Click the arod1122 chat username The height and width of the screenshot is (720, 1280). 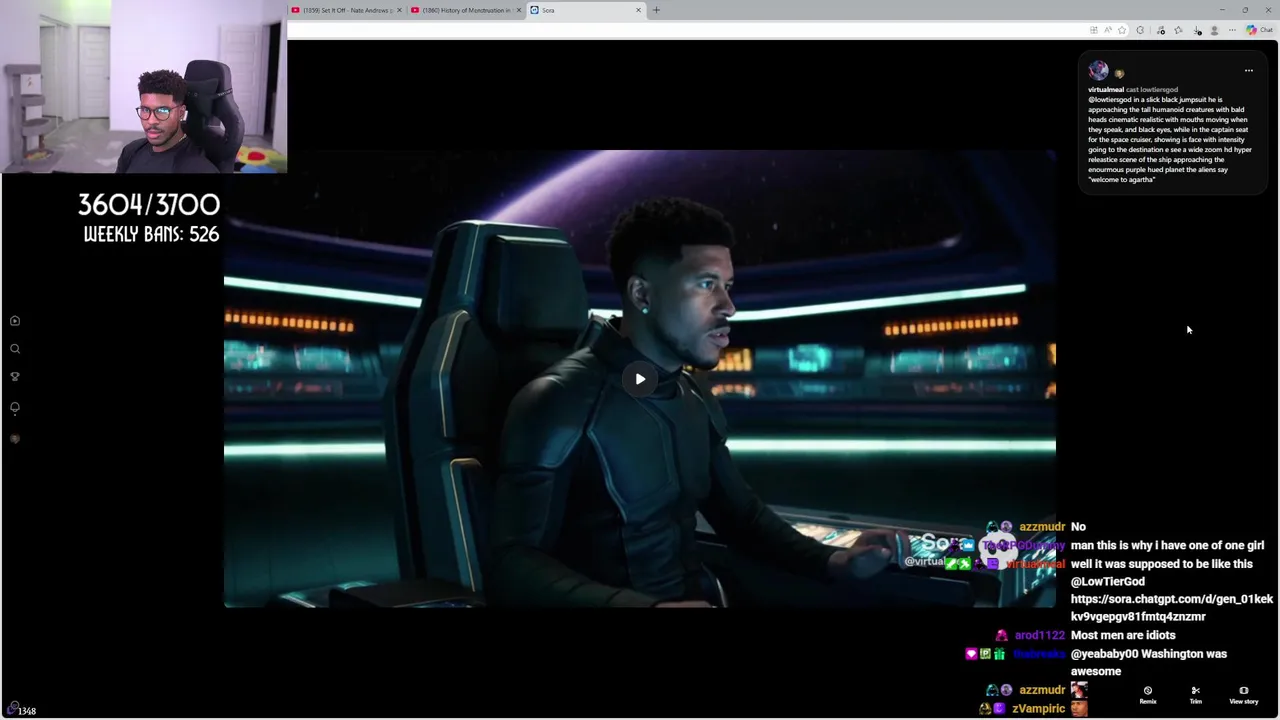(1040, 636)
